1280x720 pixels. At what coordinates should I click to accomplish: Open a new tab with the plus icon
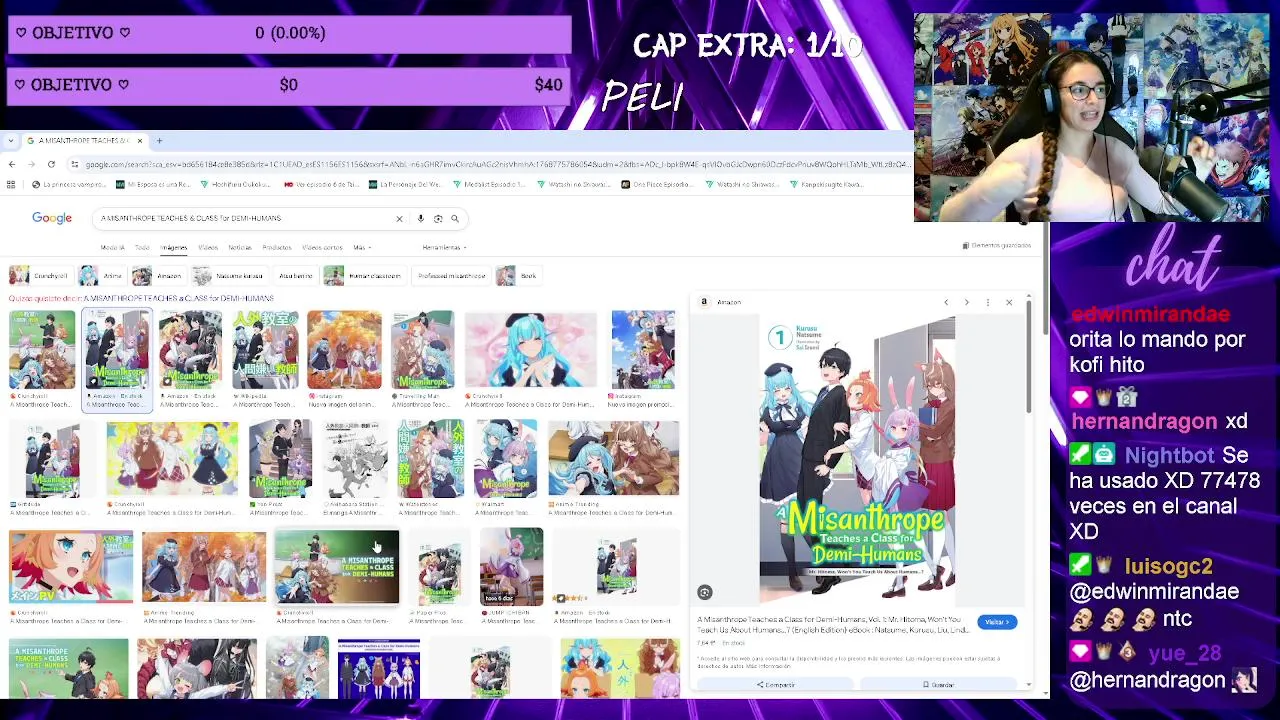pyautogui.click(x=159, y=141)
